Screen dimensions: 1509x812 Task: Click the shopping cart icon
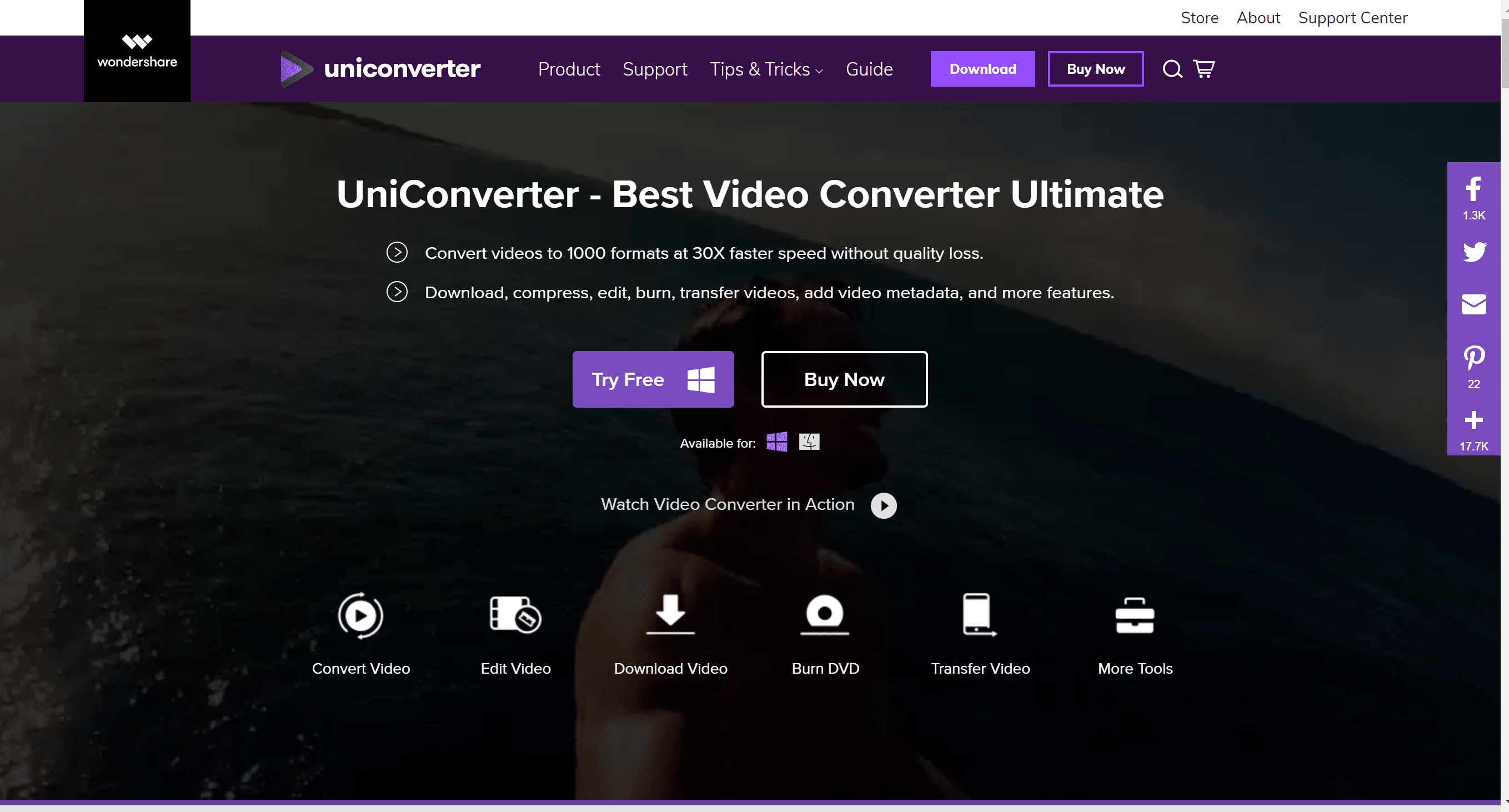coord(1205,68)
